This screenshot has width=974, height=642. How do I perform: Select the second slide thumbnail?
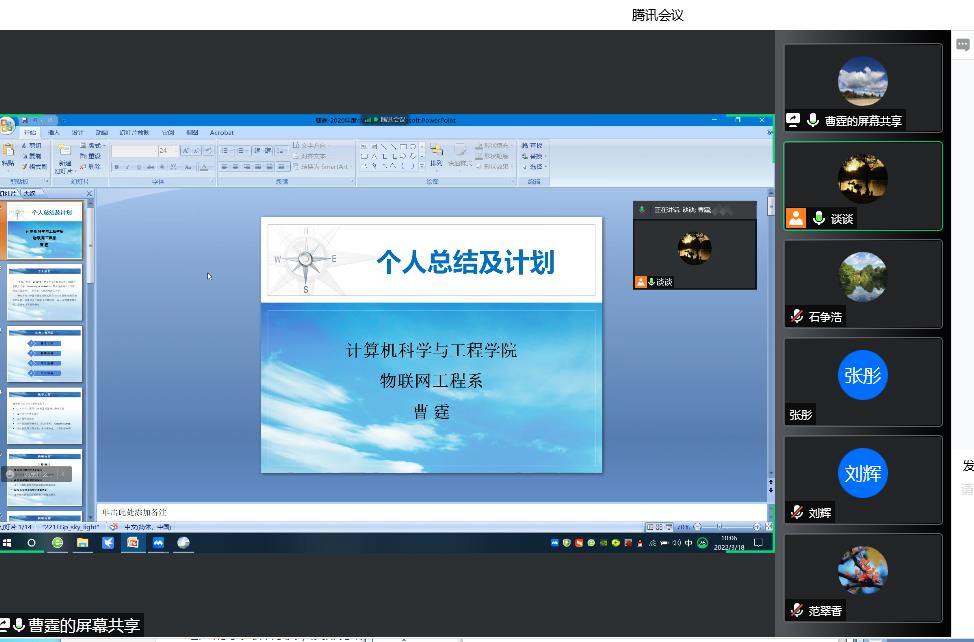(45, 292)
